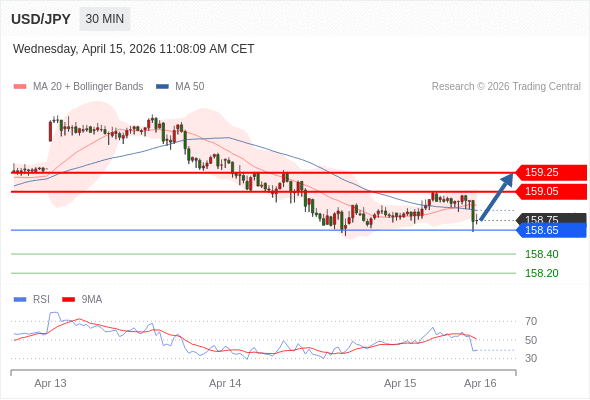590x400 pixels.
Task: Click the pink MA 20 color swatch
Action: tap(20, 87)
